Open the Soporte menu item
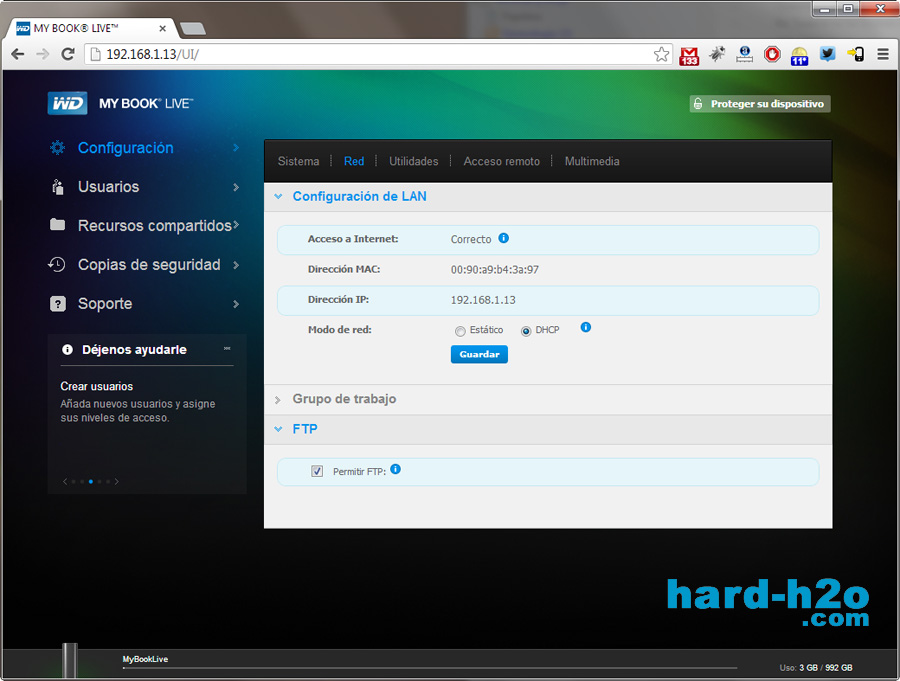Viewport: 900px width, 681px height. point(105,304)
